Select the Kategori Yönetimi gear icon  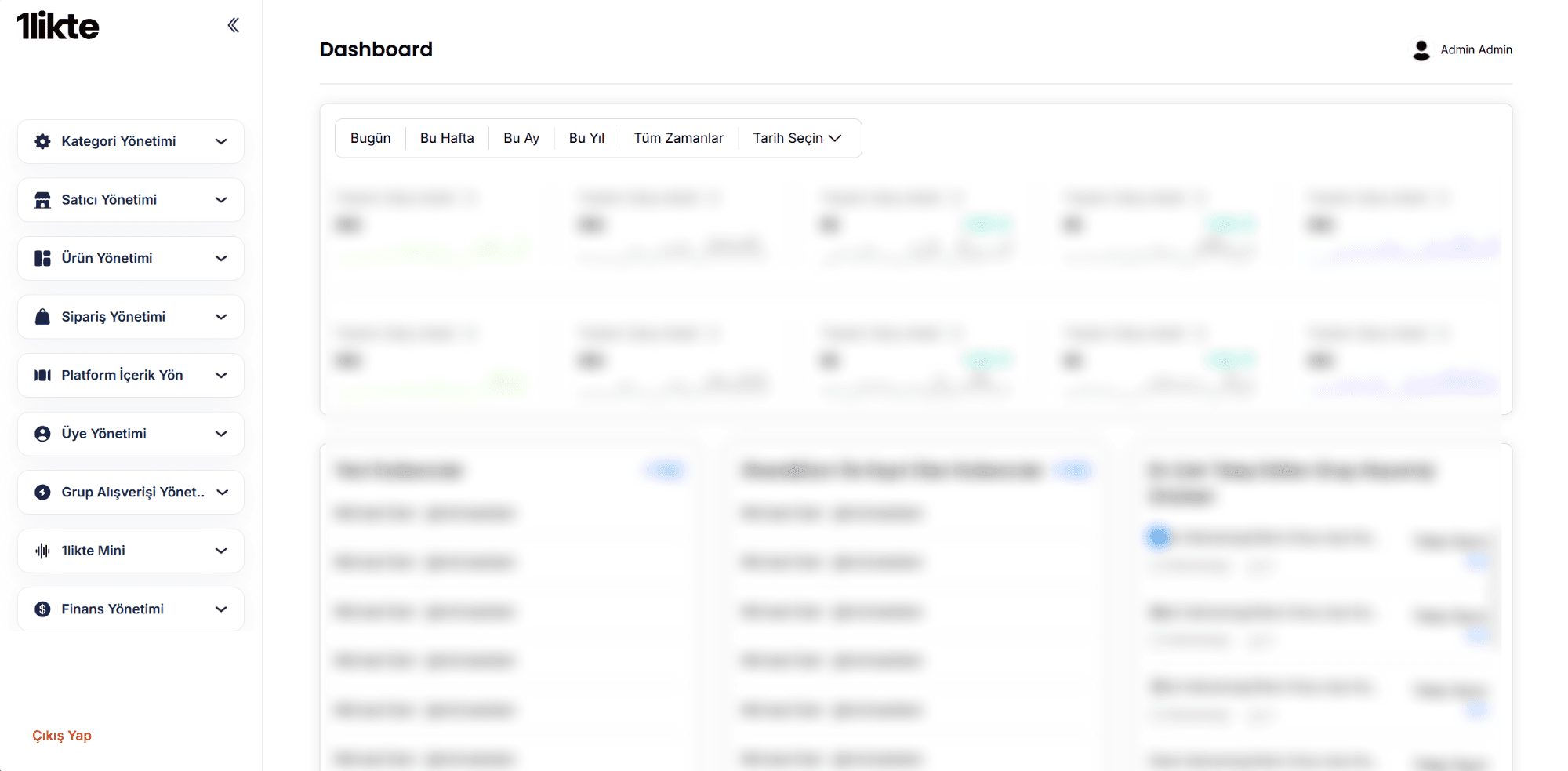(42, 141)
